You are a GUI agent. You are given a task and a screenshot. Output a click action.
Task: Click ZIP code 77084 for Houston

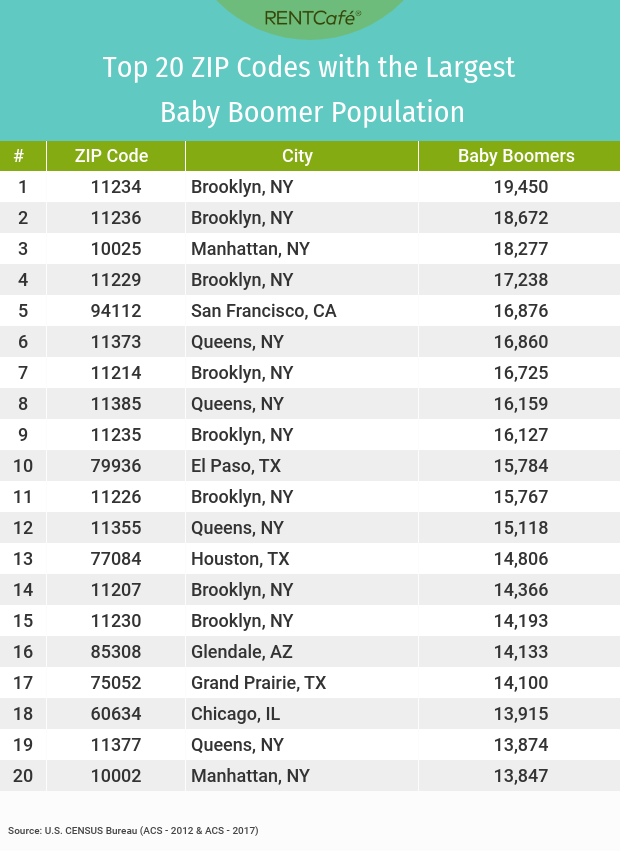116,558
